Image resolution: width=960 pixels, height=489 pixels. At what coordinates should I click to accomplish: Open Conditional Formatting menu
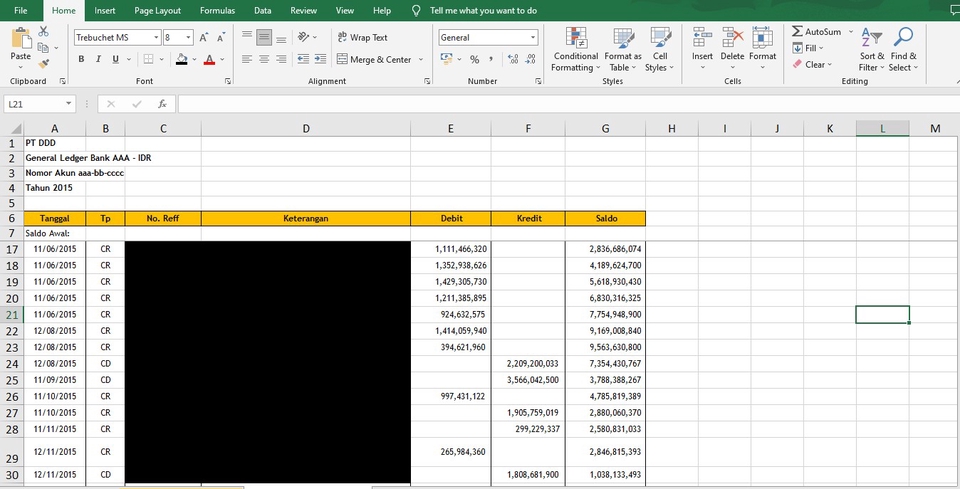576,50
